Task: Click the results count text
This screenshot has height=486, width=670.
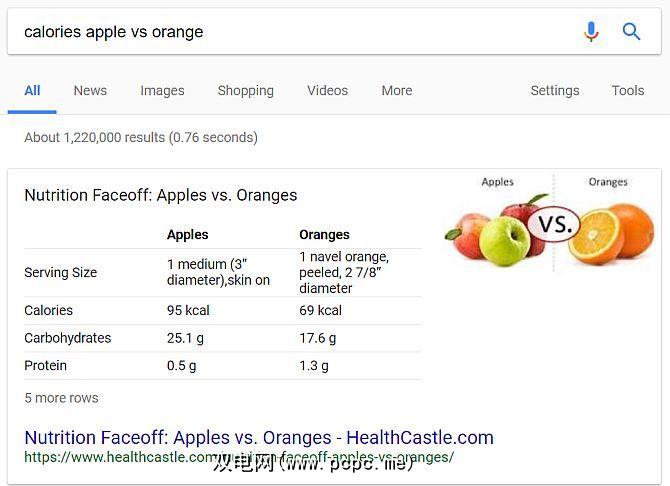Action: (140, 137)
